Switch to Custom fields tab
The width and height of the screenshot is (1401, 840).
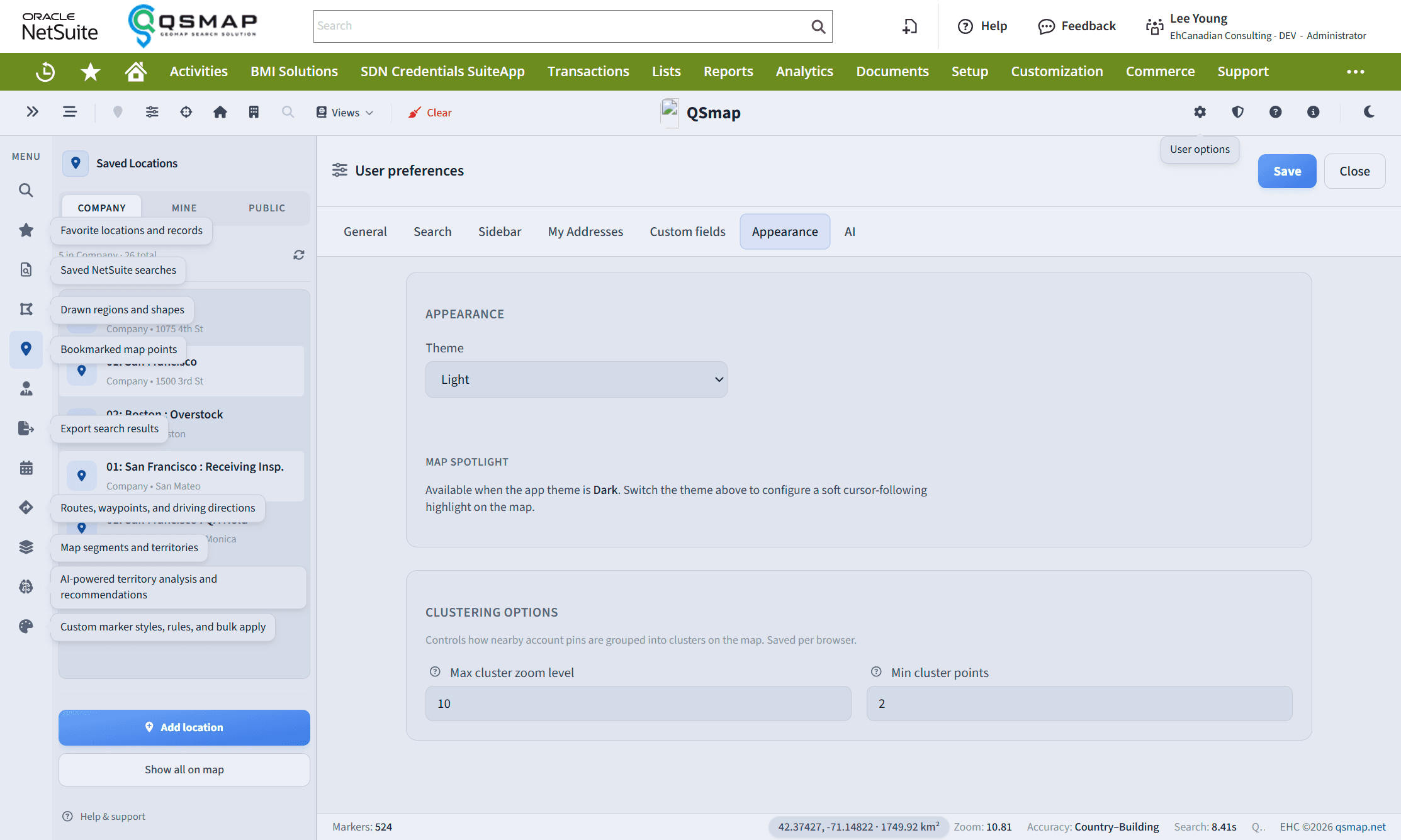688,232
